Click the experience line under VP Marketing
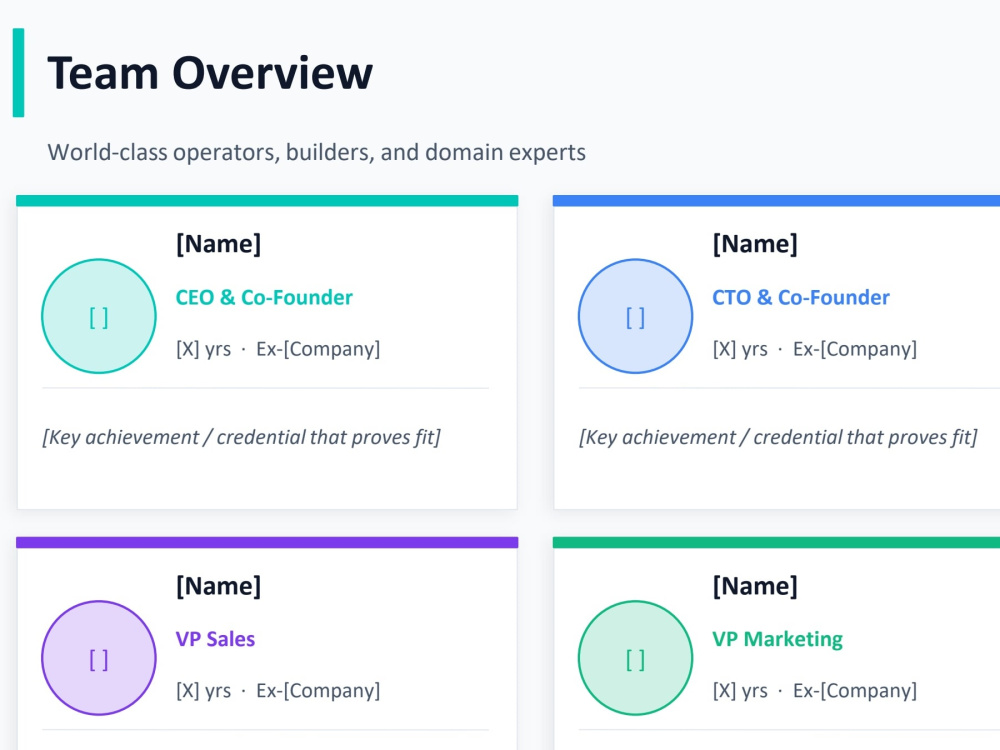1000x750 pixels. coord(815,691)
